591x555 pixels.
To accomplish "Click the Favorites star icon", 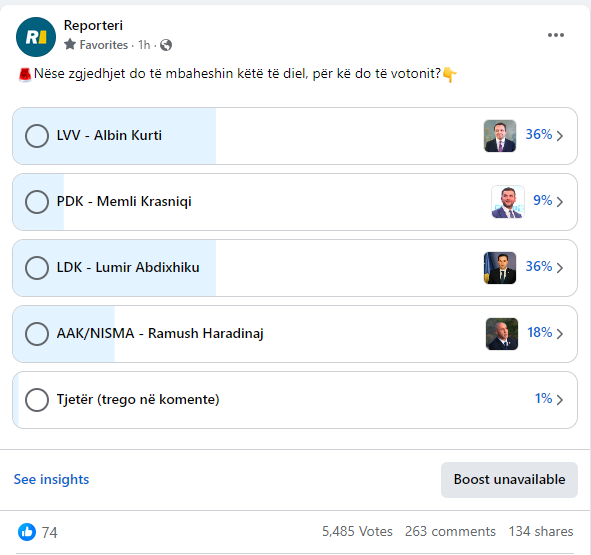I will coord(70,44).
